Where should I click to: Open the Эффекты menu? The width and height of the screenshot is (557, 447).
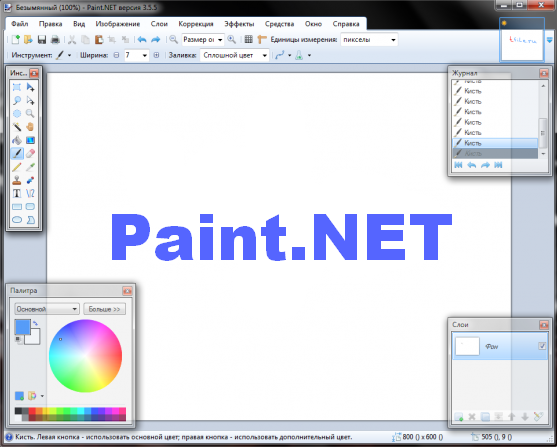(239, 24)
